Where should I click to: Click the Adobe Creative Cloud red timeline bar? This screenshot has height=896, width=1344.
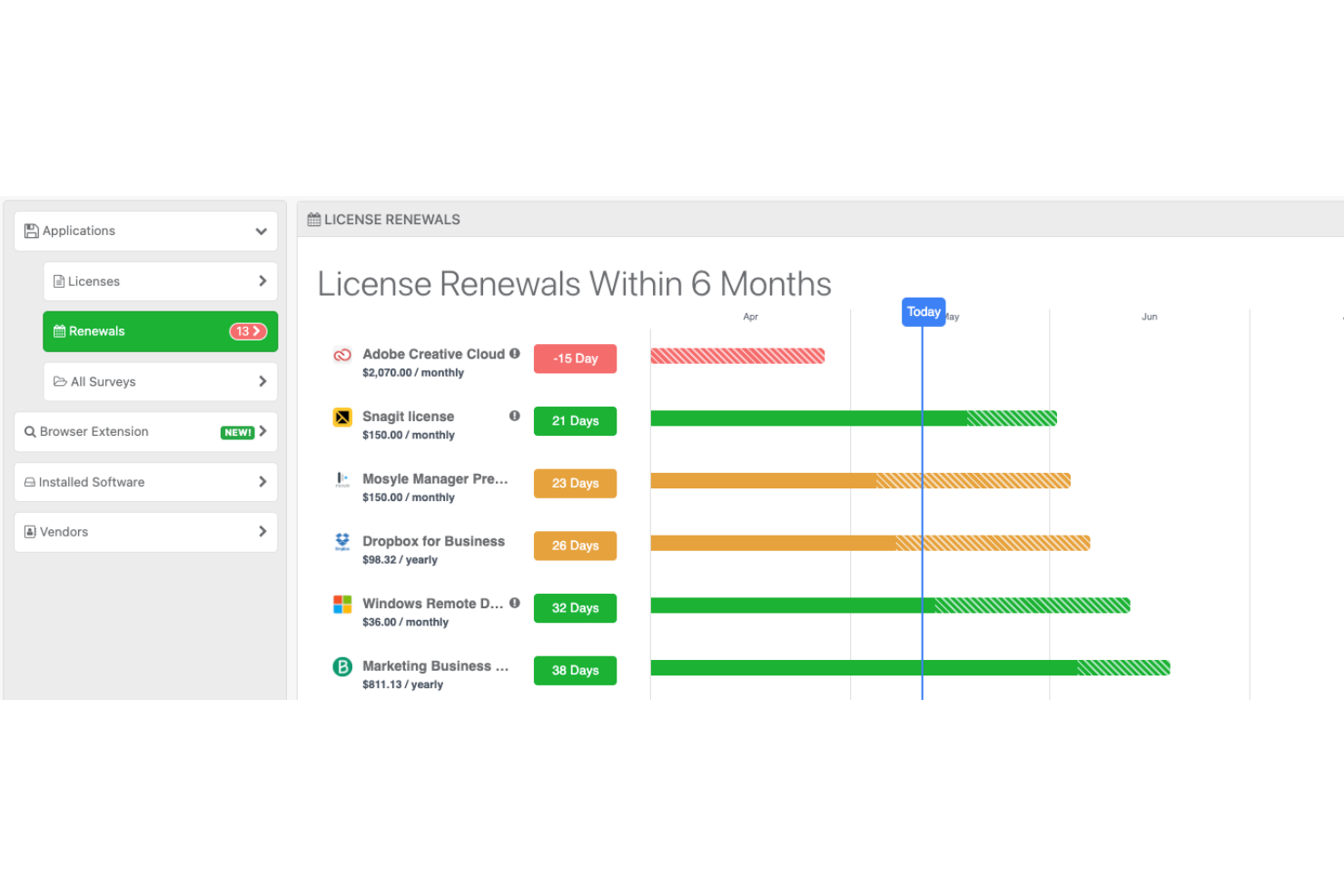point(737,356)
